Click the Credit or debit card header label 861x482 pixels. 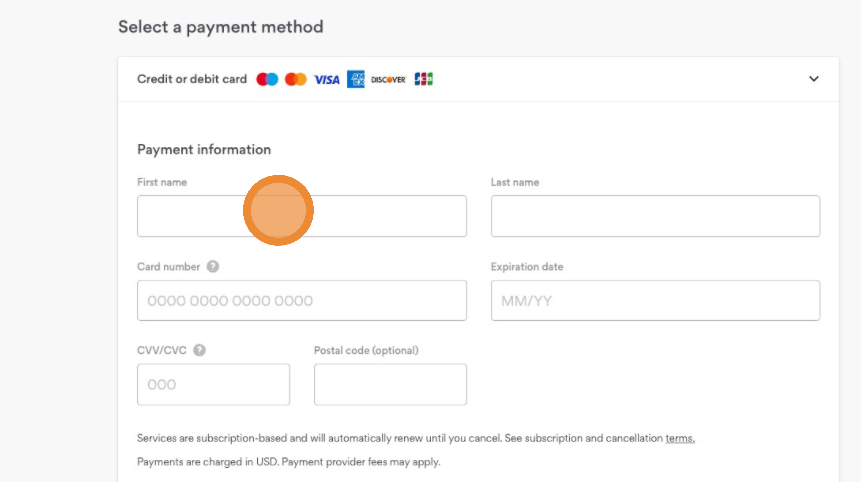click(x=192, y=79)
